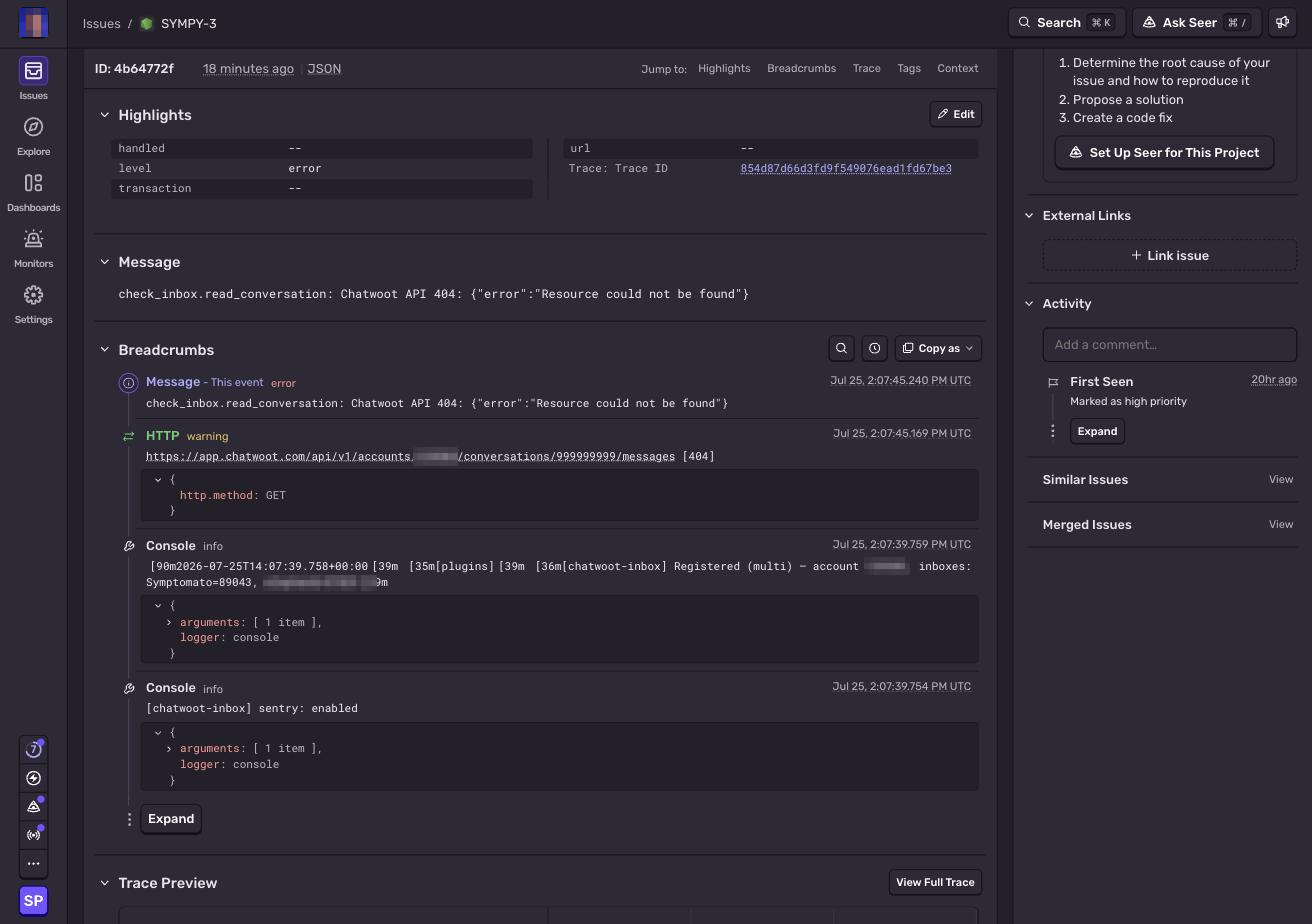Collapse the Highlights section
Viewport: 1312px width, 924px height.
pos(104,115)
